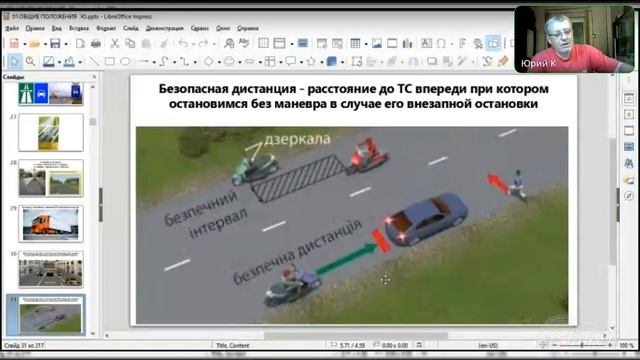640x360 pixels.
Task: Select the Ellipse shape tool
Action: coord(125,62)
